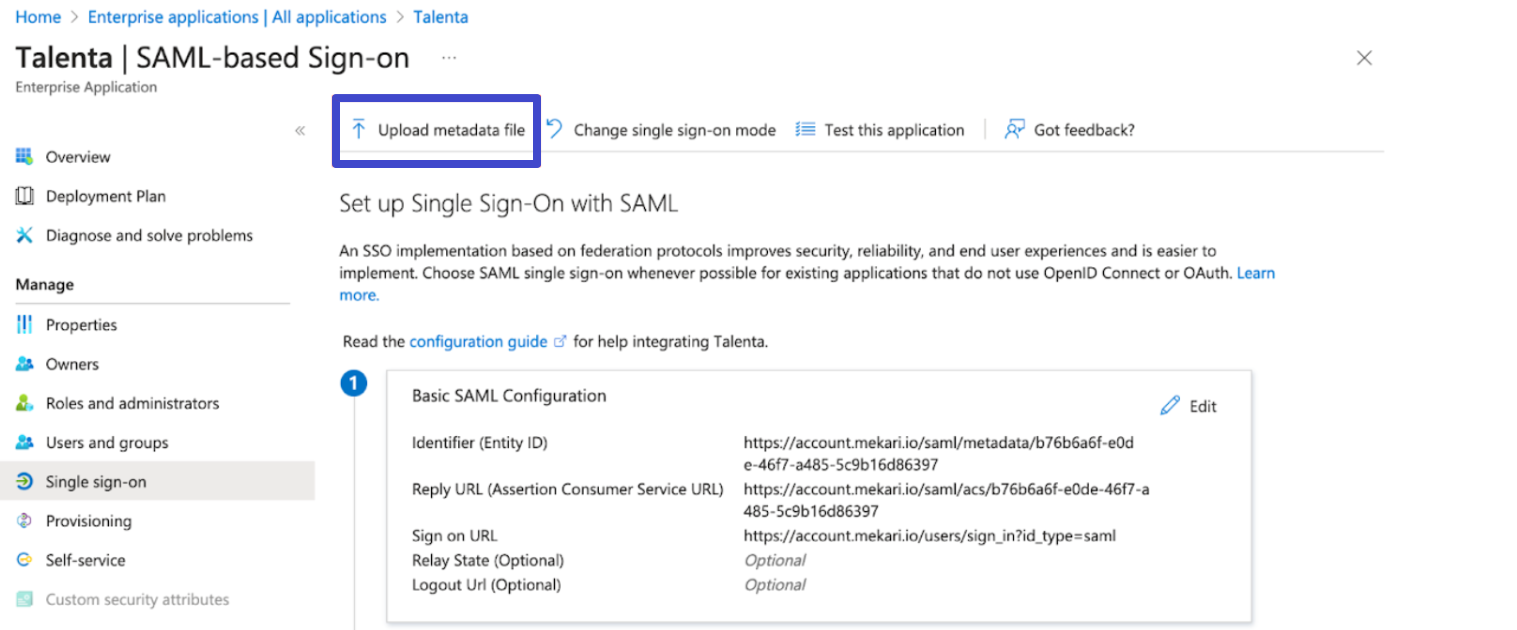The width and height of the screenshot is (1517, 630).
Task: Click the pencil icon in Basic SAML Configuration
Action: (x=1170, y=405)
